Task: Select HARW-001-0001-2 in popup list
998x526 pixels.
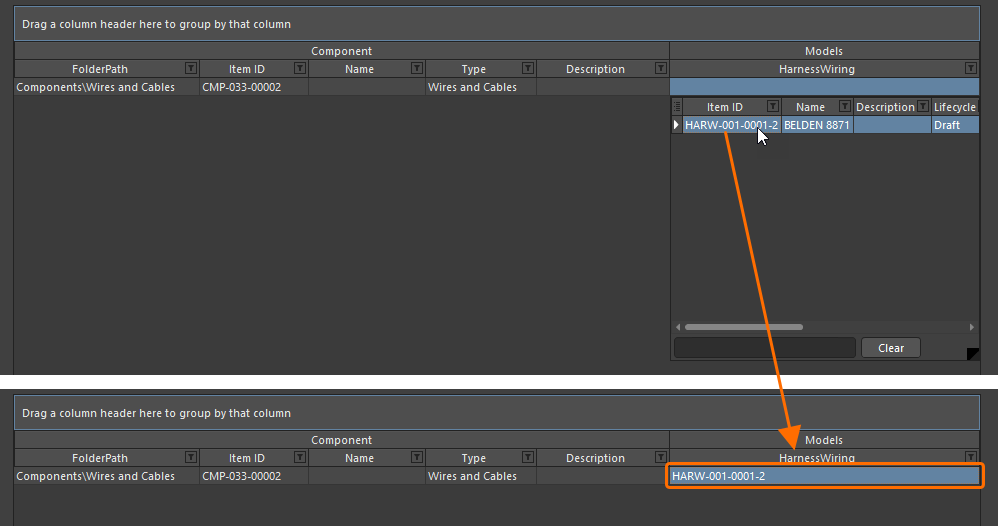Action: click(x=731, y=125)
